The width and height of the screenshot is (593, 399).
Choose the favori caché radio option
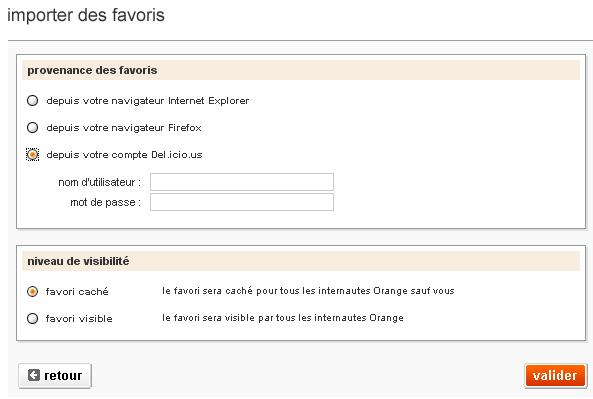(x=33, y=292)
